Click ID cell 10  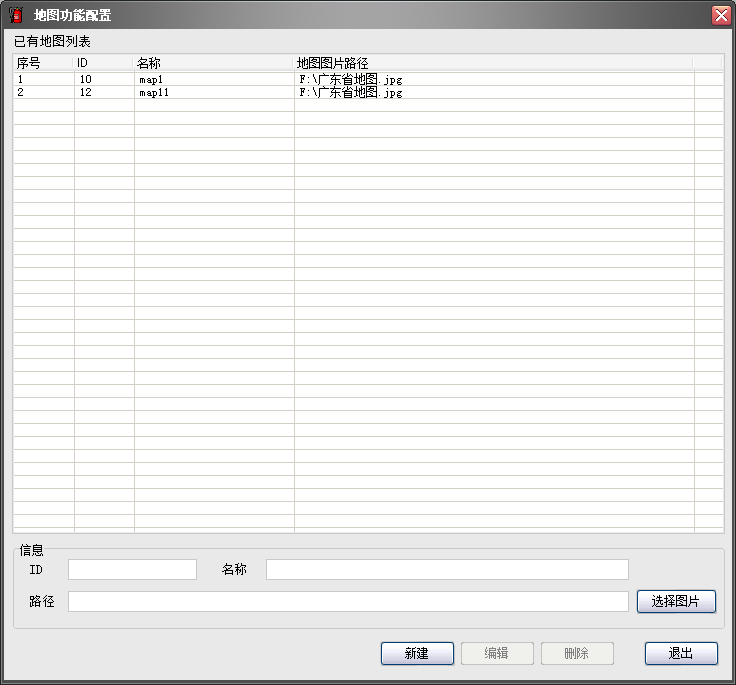(x=104, y=79)
